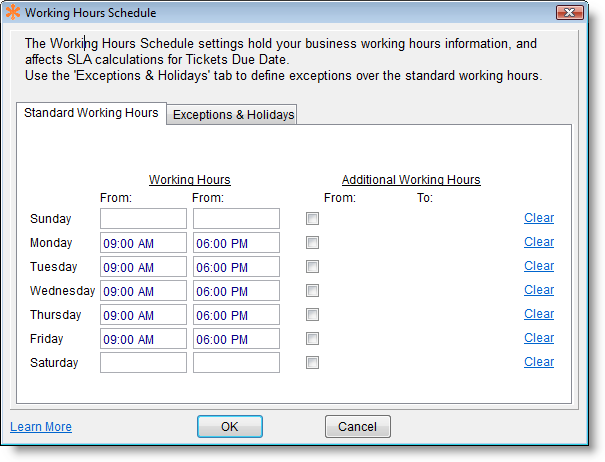Cancel the schedule changes

click(357, 427)
